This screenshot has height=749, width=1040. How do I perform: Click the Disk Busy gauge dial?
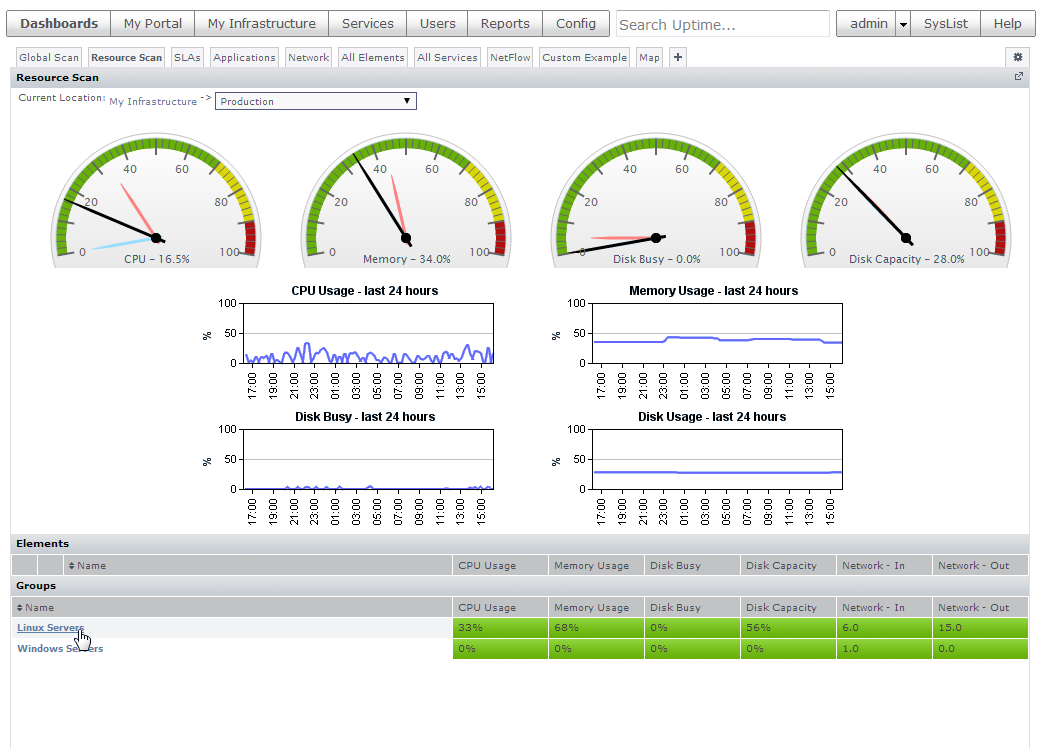click(656, 201)
